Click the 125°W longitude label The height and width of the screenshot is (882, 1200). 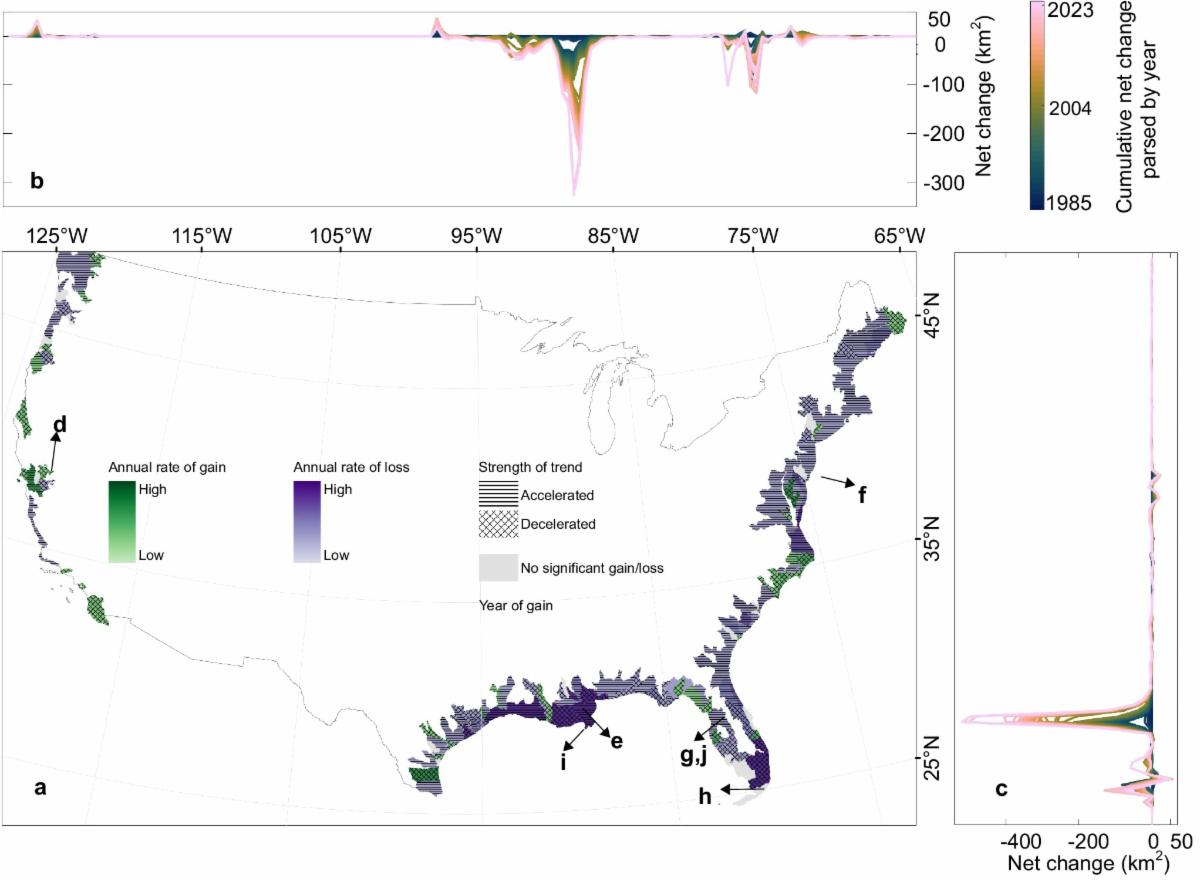pyautogui.click(x=57, y=236)
